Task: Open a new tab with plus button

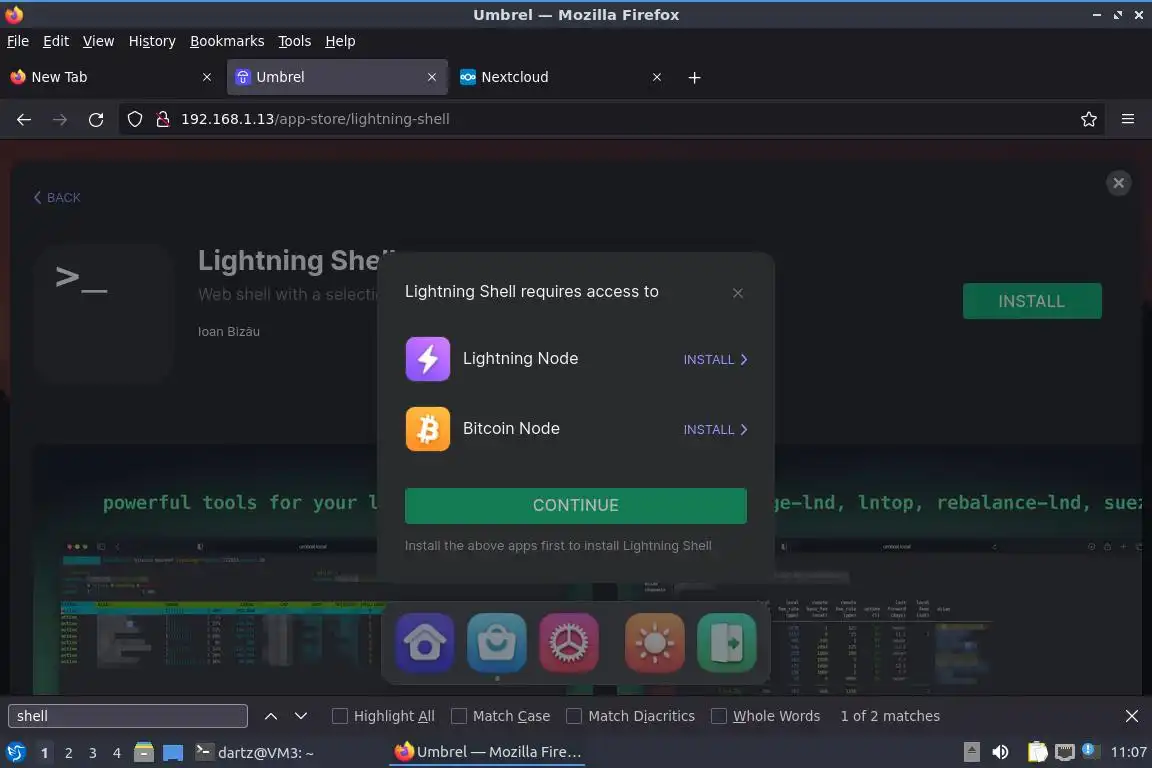Action: 694,77
